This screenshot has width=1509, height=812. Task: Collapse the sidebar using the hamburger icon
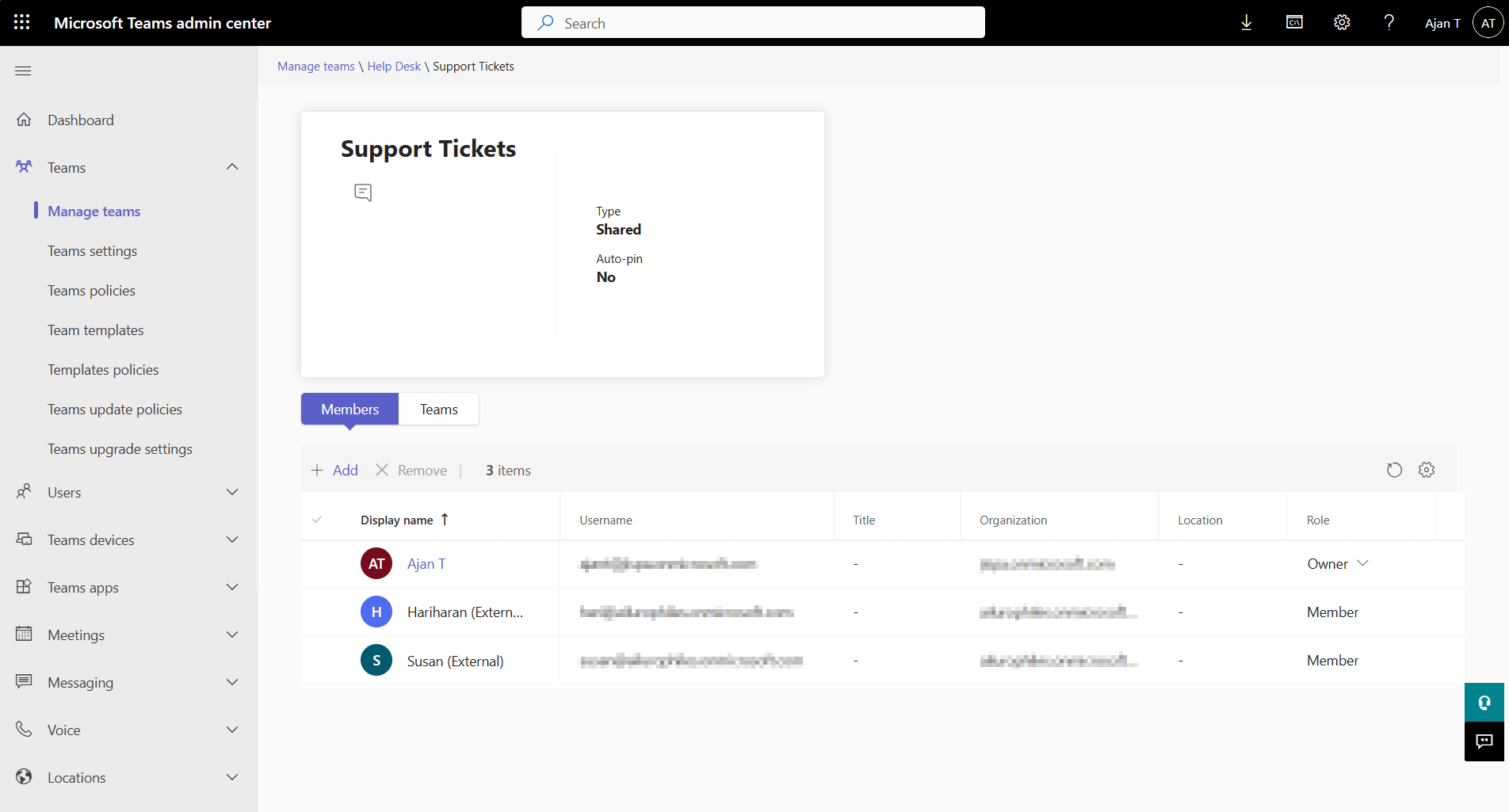click(23, 71)
